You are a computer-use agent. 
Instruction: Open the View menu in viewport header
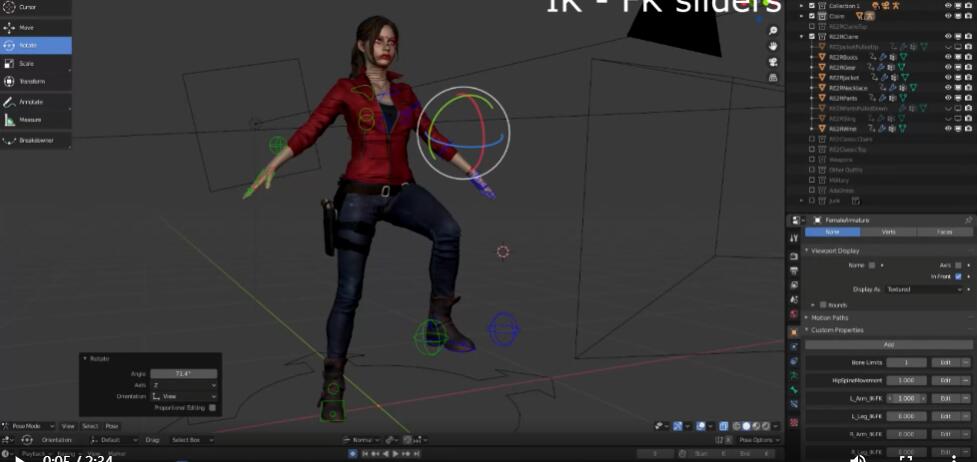pos(68,426)
